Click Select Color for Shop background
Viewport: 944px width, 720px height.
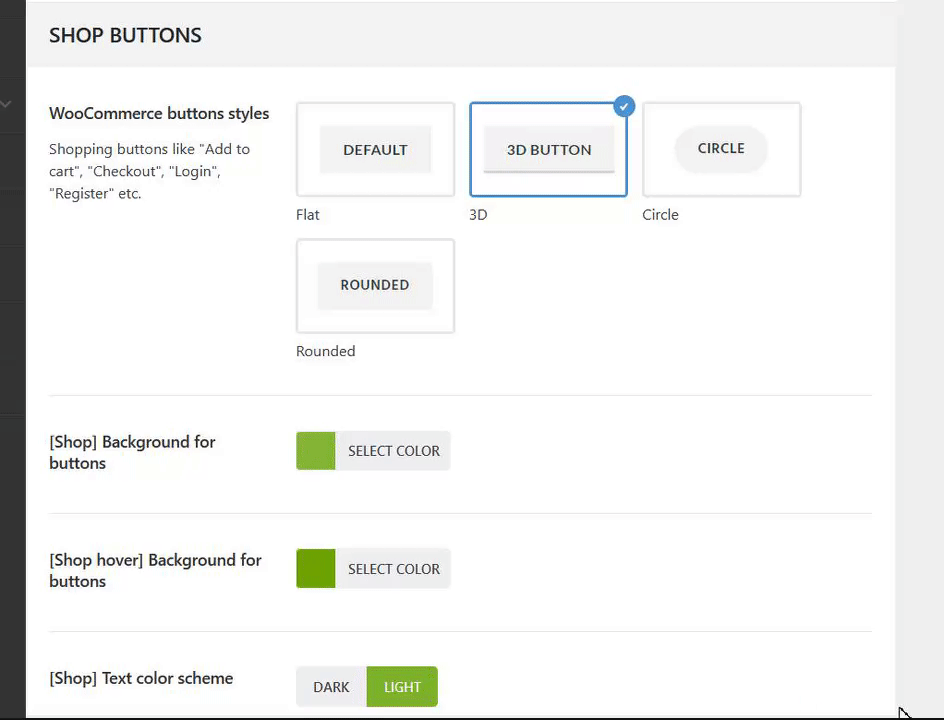(393, 451)
